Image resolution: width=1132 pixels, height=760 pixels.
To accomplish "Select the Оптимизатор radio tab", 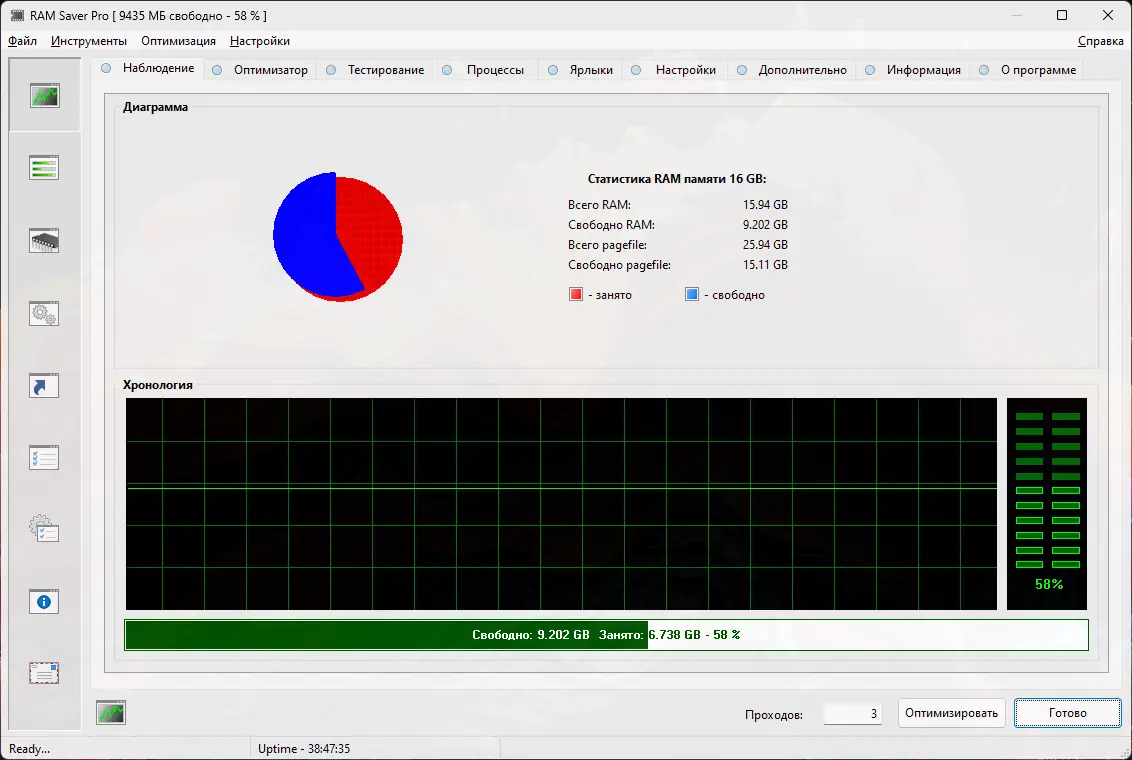I will [x=260, y=70].
